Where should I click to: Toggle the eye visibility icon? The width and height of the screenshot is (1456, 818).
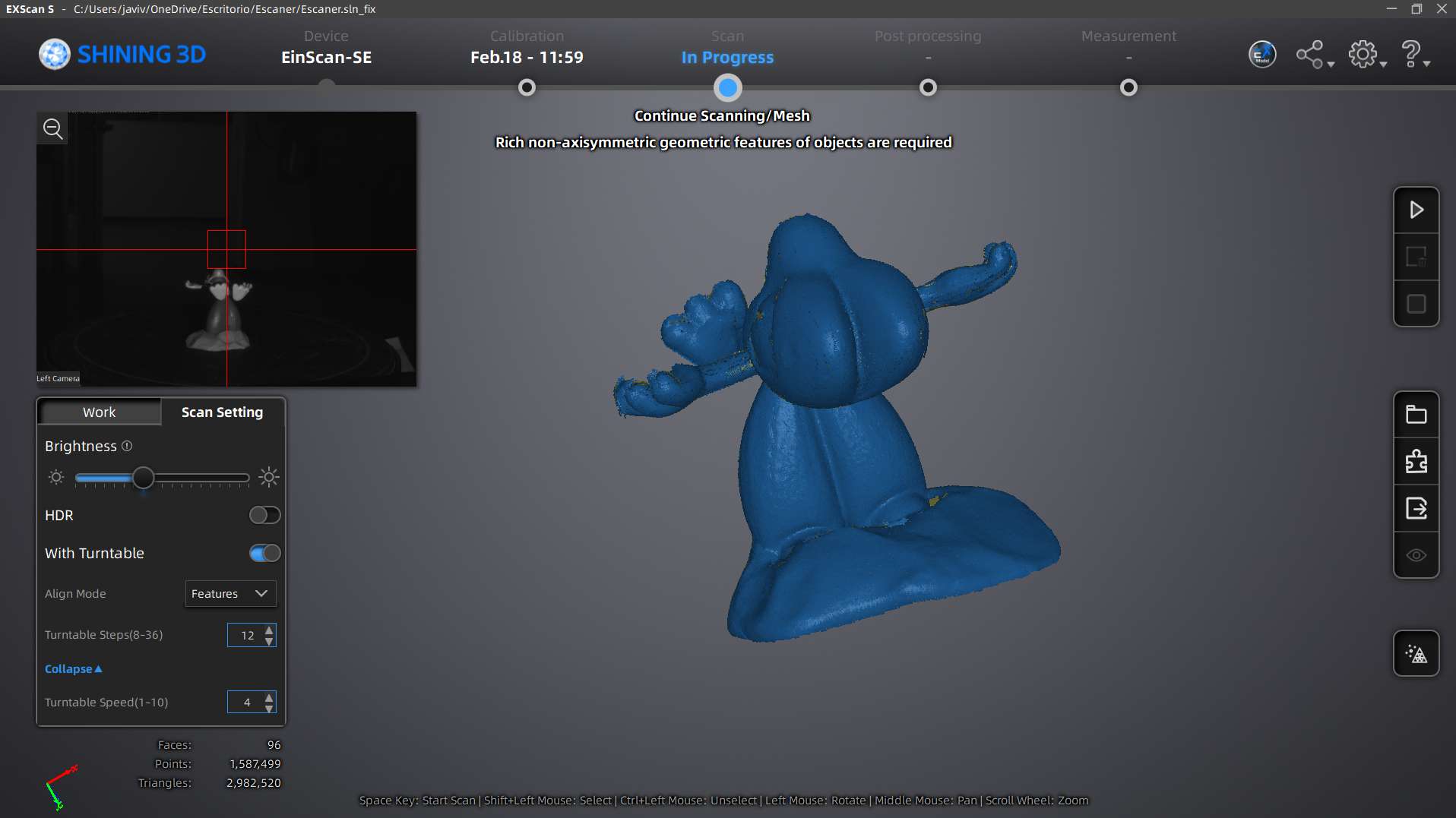tap(1416, 555)
